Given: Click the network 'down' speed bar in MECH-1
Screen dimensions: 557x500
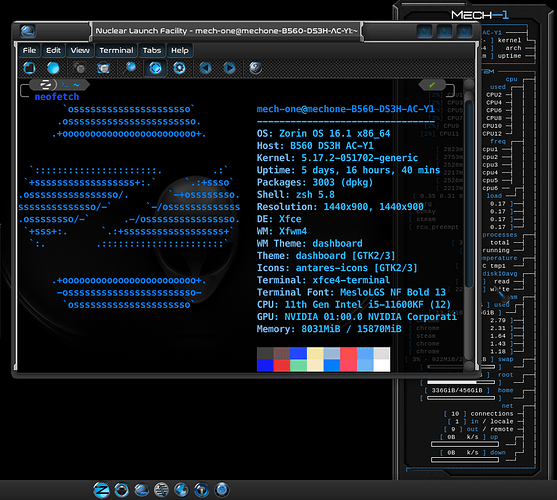Looking at the screenshot, I should [465, 460].
